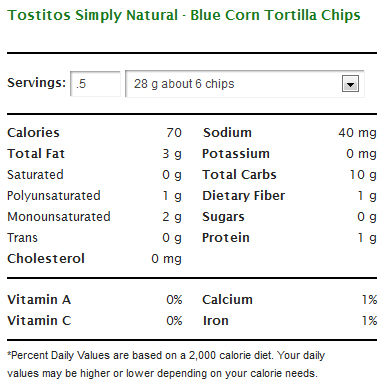Viewport: 386px width, 386px height.
Task: Click the Calcium label
Action: (228, 300)
